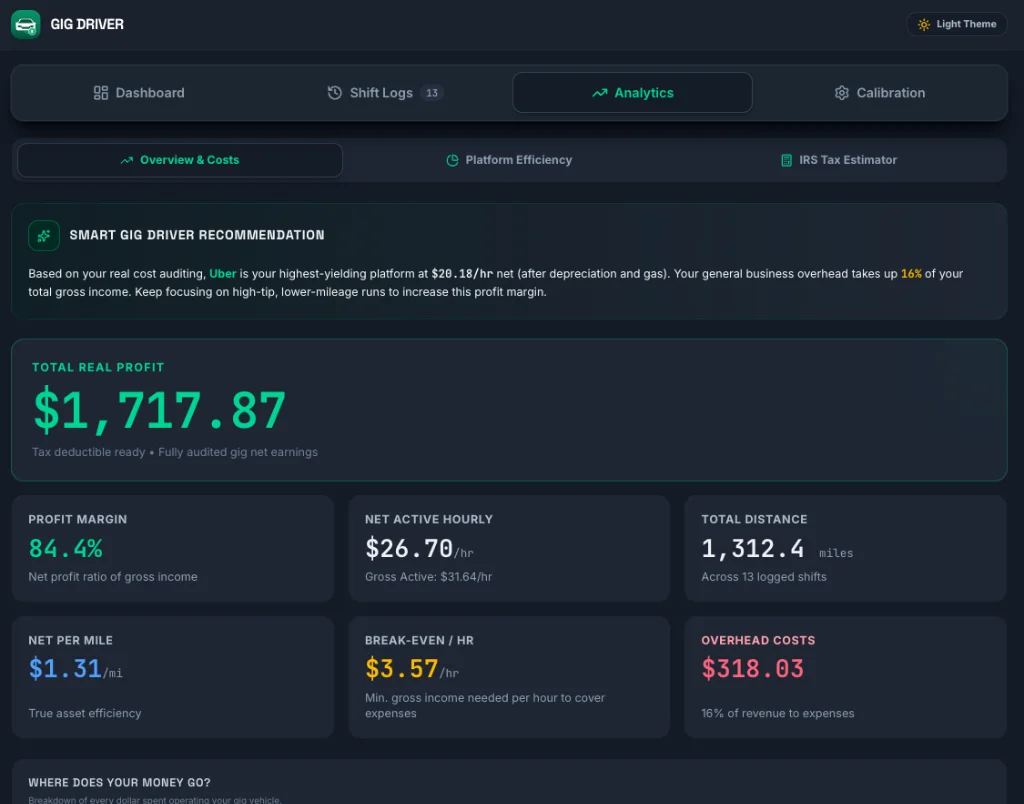This screenshot has height=804, width=1024.
Task: Click the Gig Driver car logo icon
Action: 25,25
